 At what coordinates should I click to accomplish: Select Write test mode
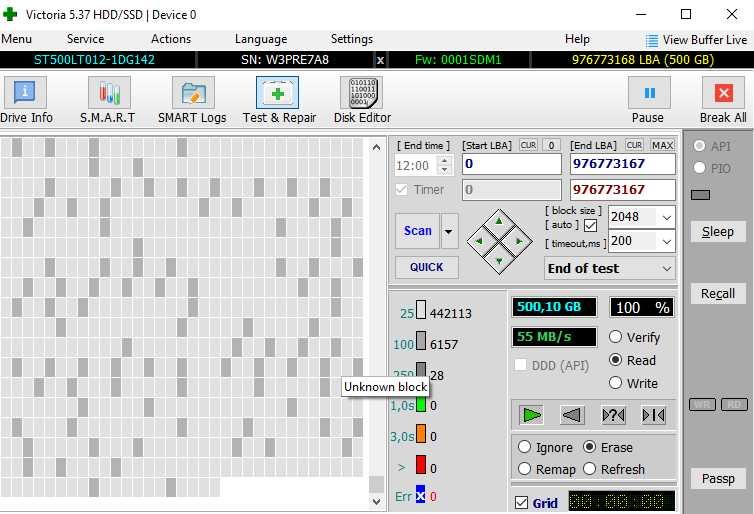[x=616, y=383]
